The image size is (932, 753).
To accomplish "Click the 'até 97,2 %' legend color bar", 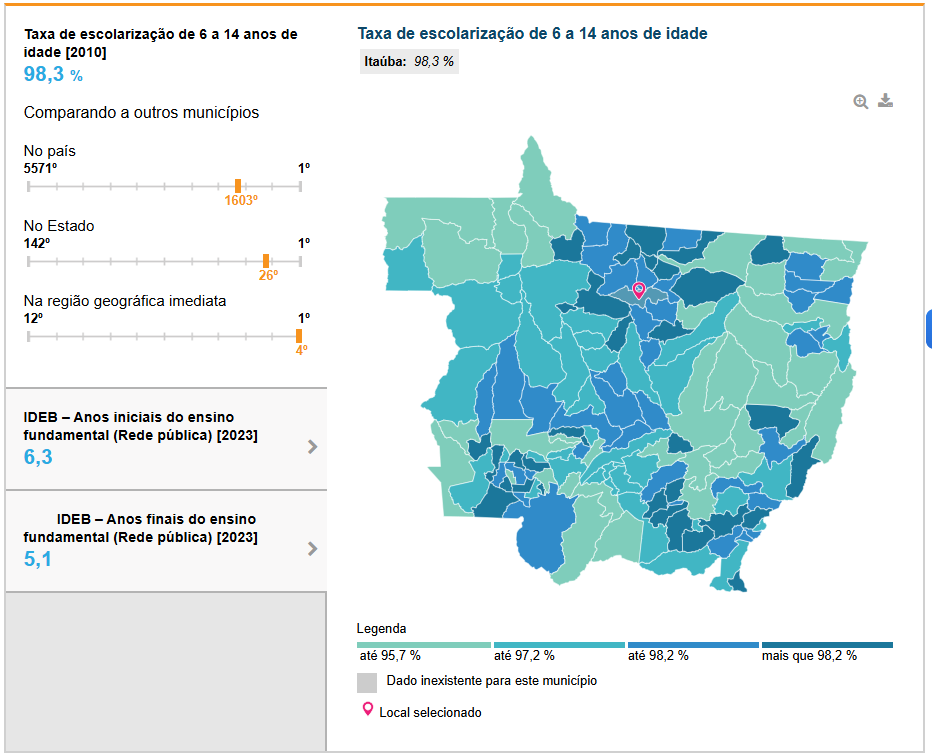I will (558, 645).
